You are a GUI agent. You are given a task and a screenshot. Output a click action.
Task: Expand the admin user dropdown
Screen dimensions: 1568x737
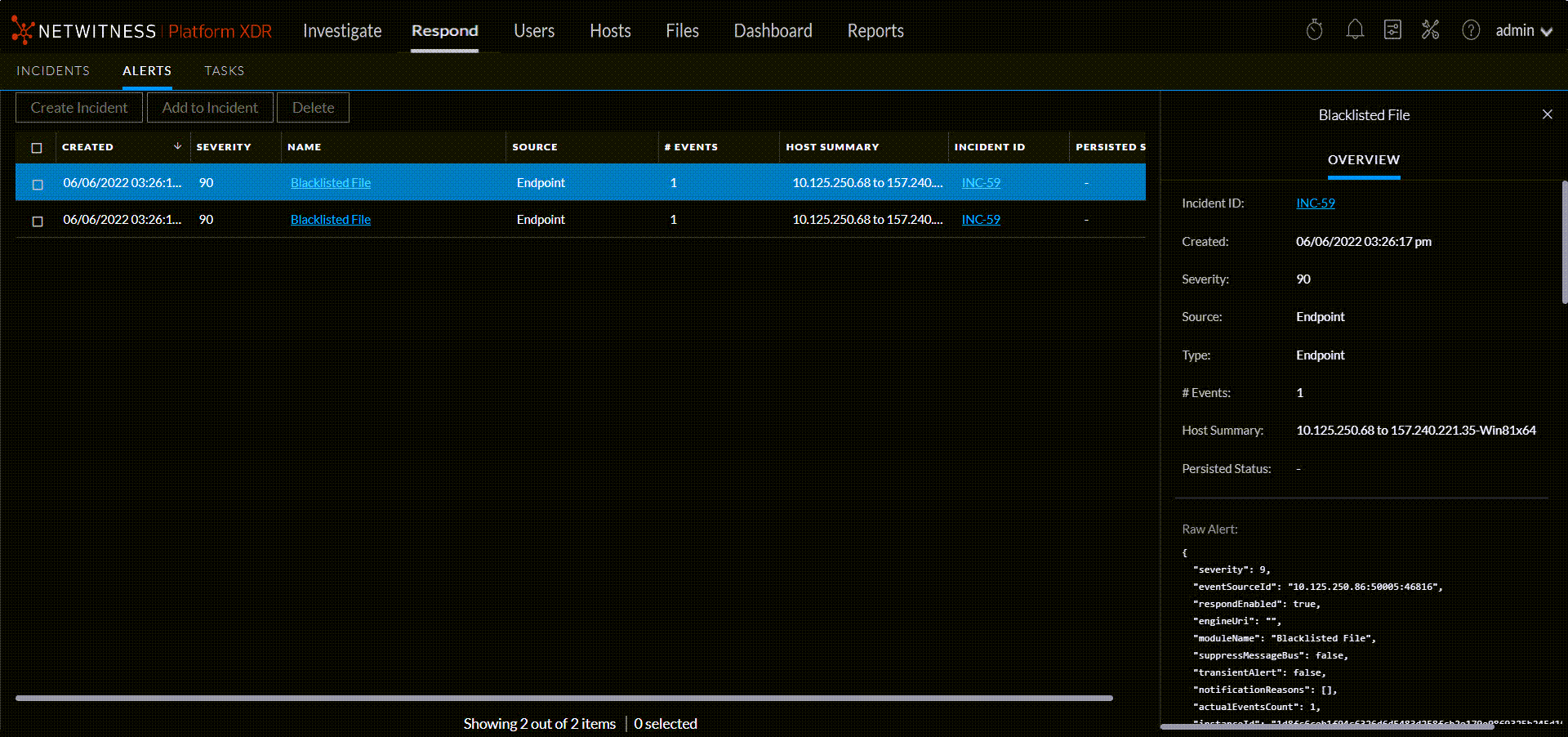point(1524,31)
